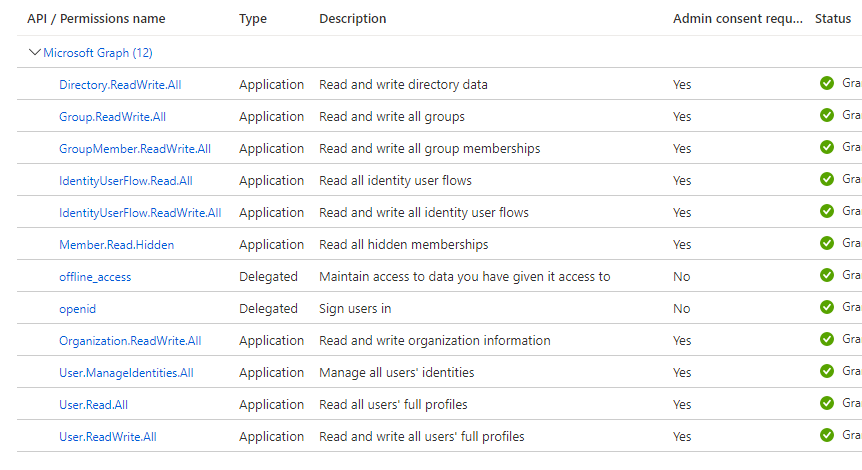
Task: Click the status checkmark for User.ReadWrite.All
Action: coord(827,435)
